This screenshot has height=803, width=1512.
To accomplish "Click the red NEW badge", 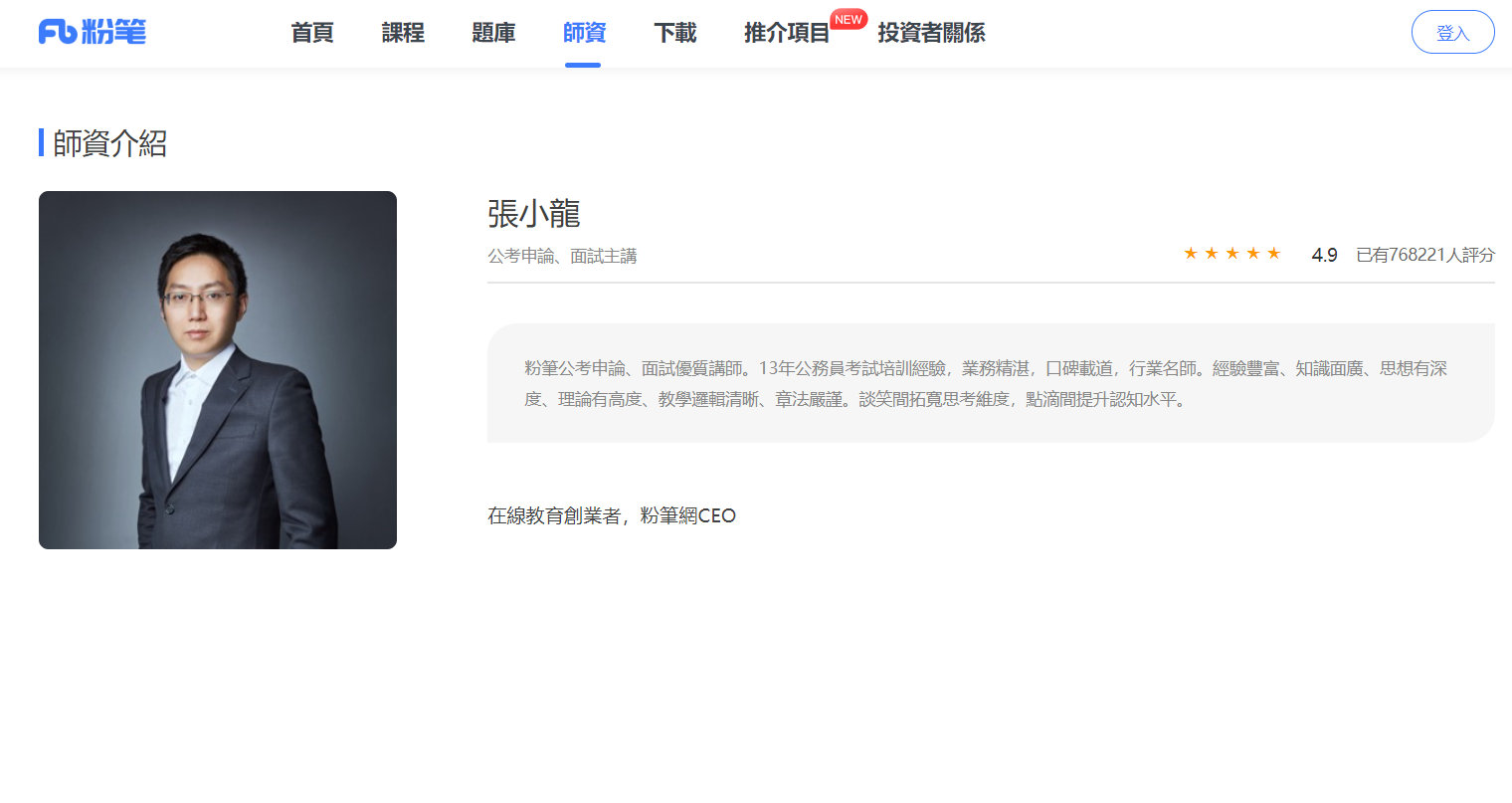I will [848, 20].
